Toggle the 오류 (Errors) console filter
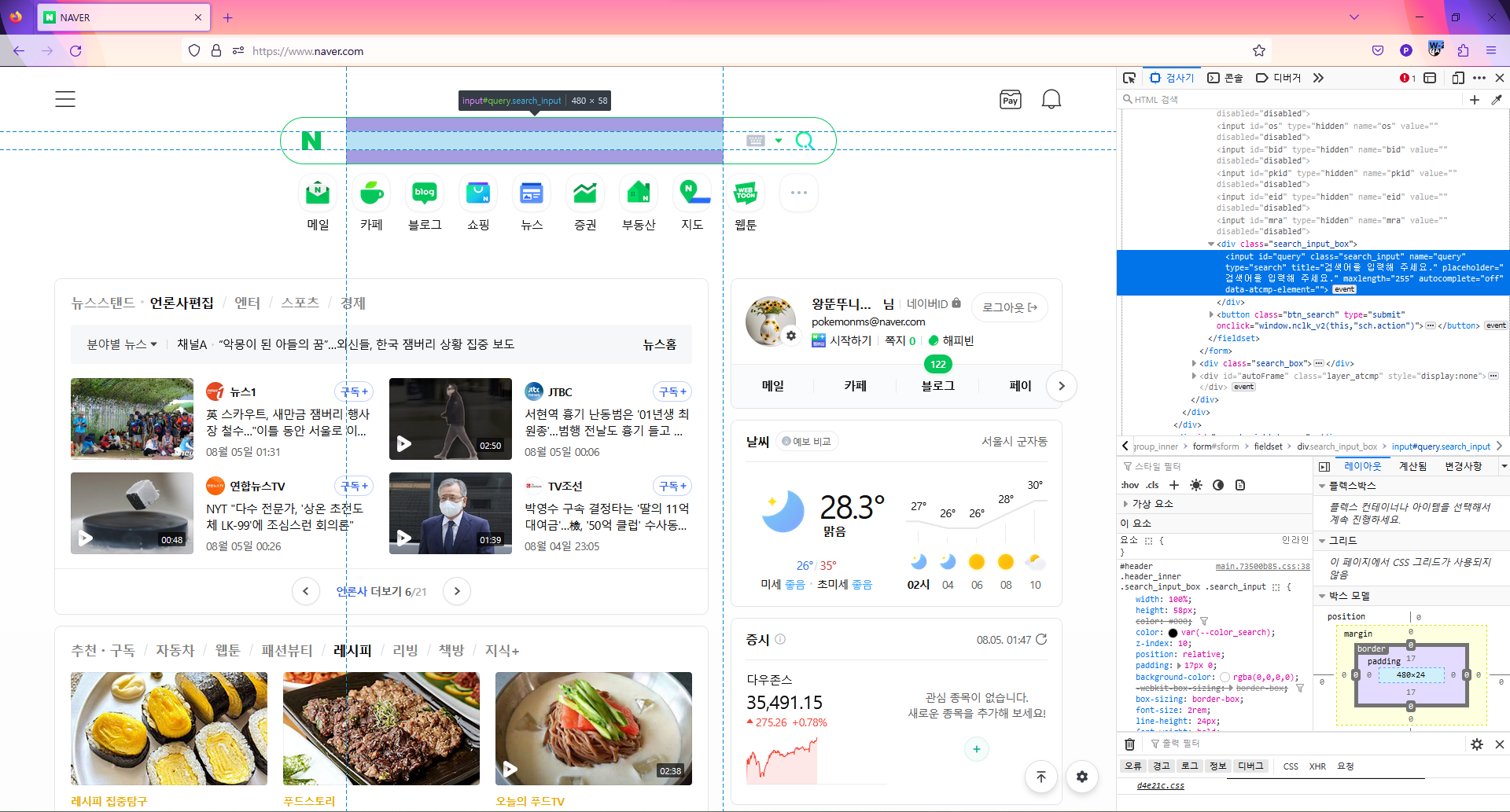Screen dimensions: 1510x812 [1132, 766]
